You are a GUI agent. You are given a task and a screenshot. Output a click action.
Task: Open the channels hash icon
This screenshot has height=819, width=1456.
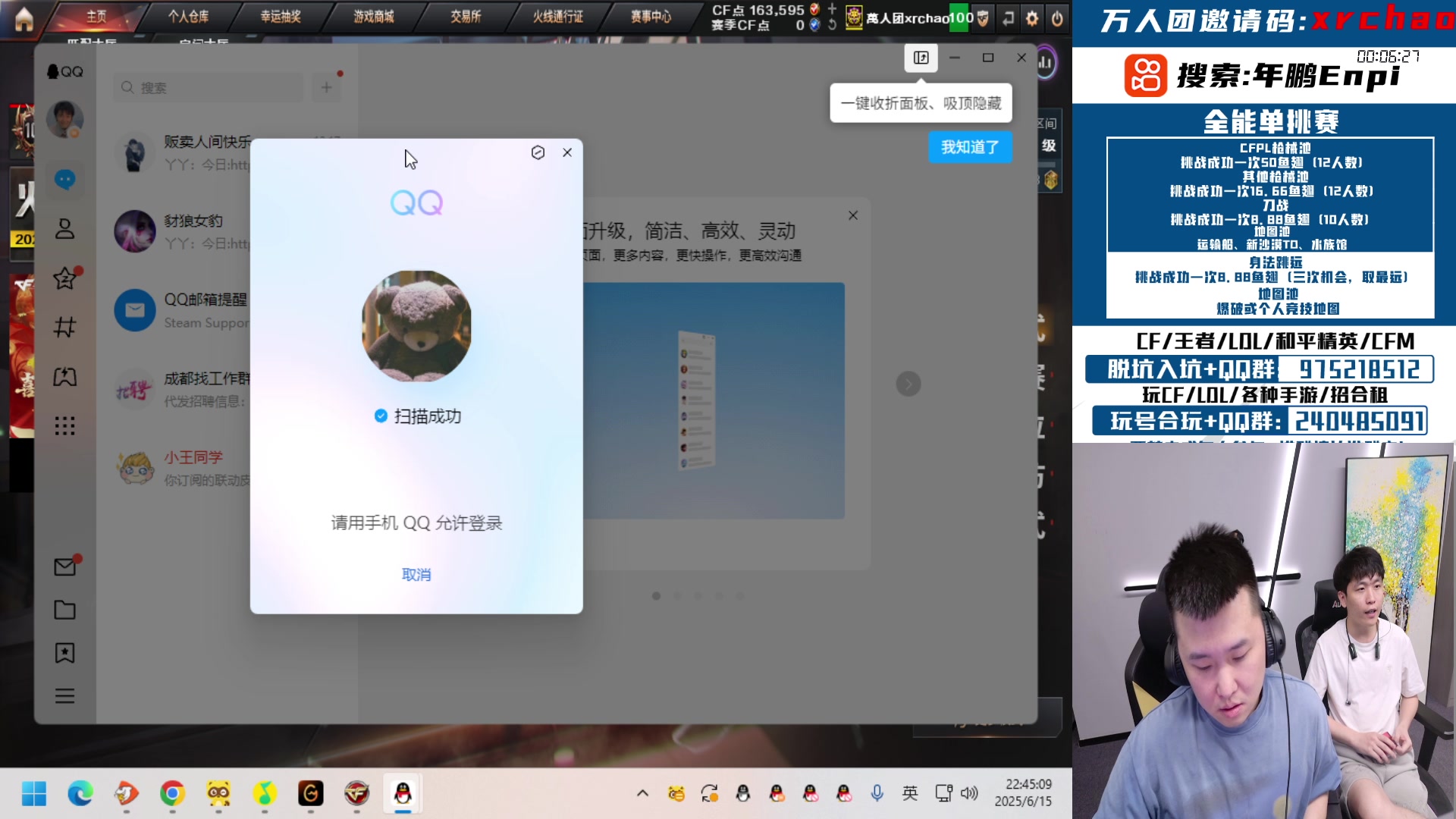click(65, 328)
